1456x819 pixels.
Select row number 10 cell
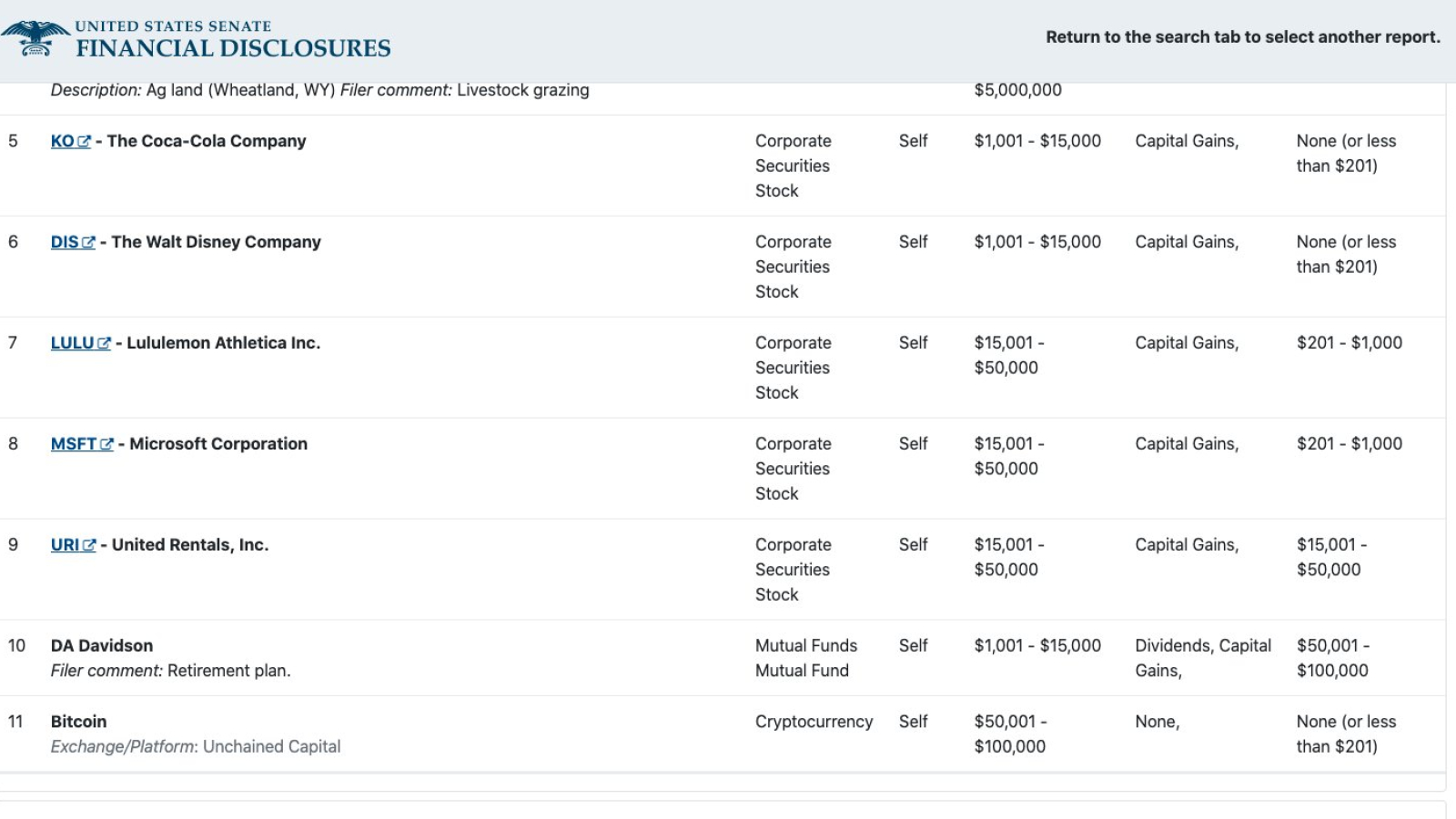point(16,646)
